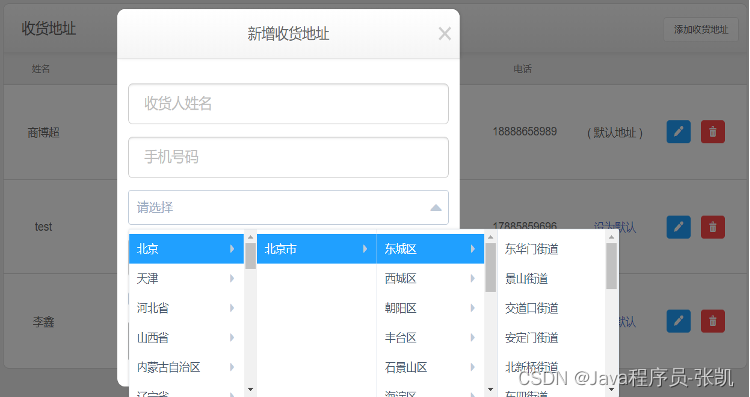This screenshot has height=397, width=750.
Task: Select 内蒙古自治区 in province list
Action: click(x=186, y=367)
